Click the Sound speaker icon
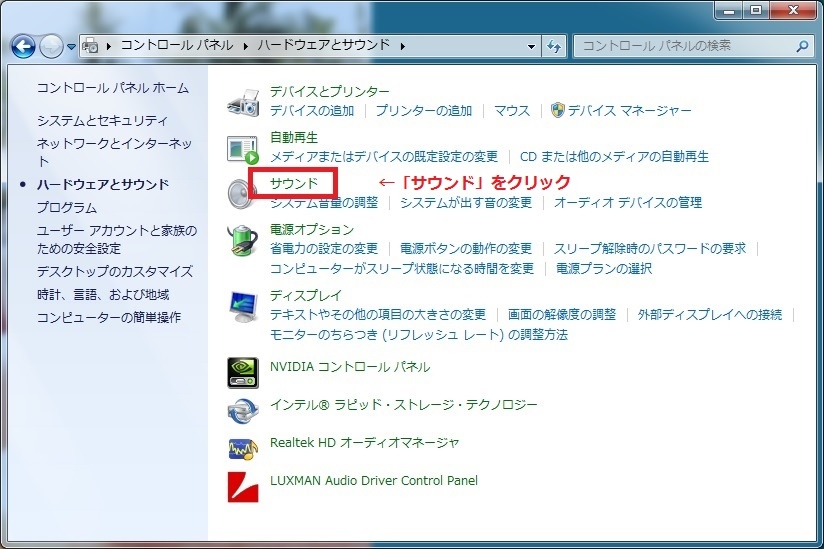 [x=241, y=193]
